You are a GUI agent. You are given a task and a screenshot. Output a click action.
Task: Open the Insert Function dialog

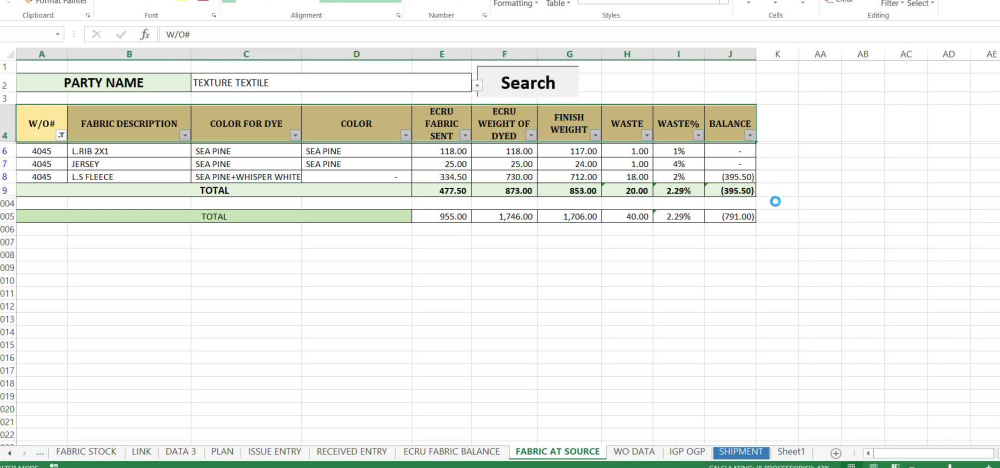[145, 34]
